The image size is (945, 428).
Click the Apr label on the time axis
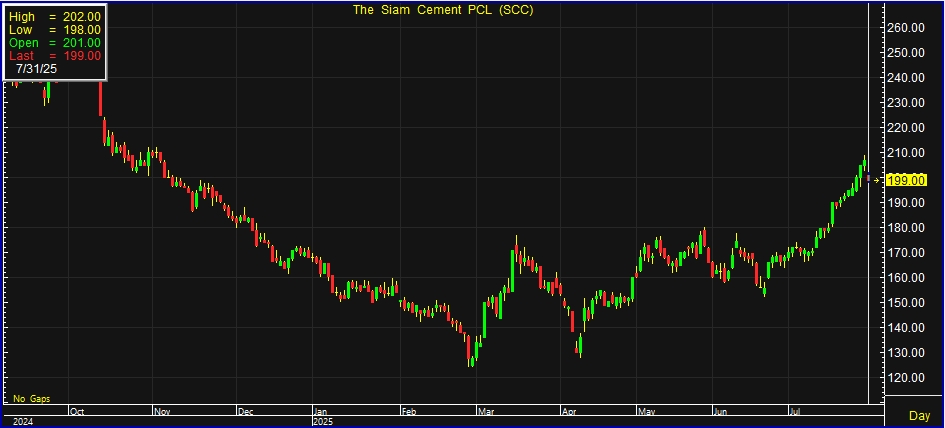(570, 412)
